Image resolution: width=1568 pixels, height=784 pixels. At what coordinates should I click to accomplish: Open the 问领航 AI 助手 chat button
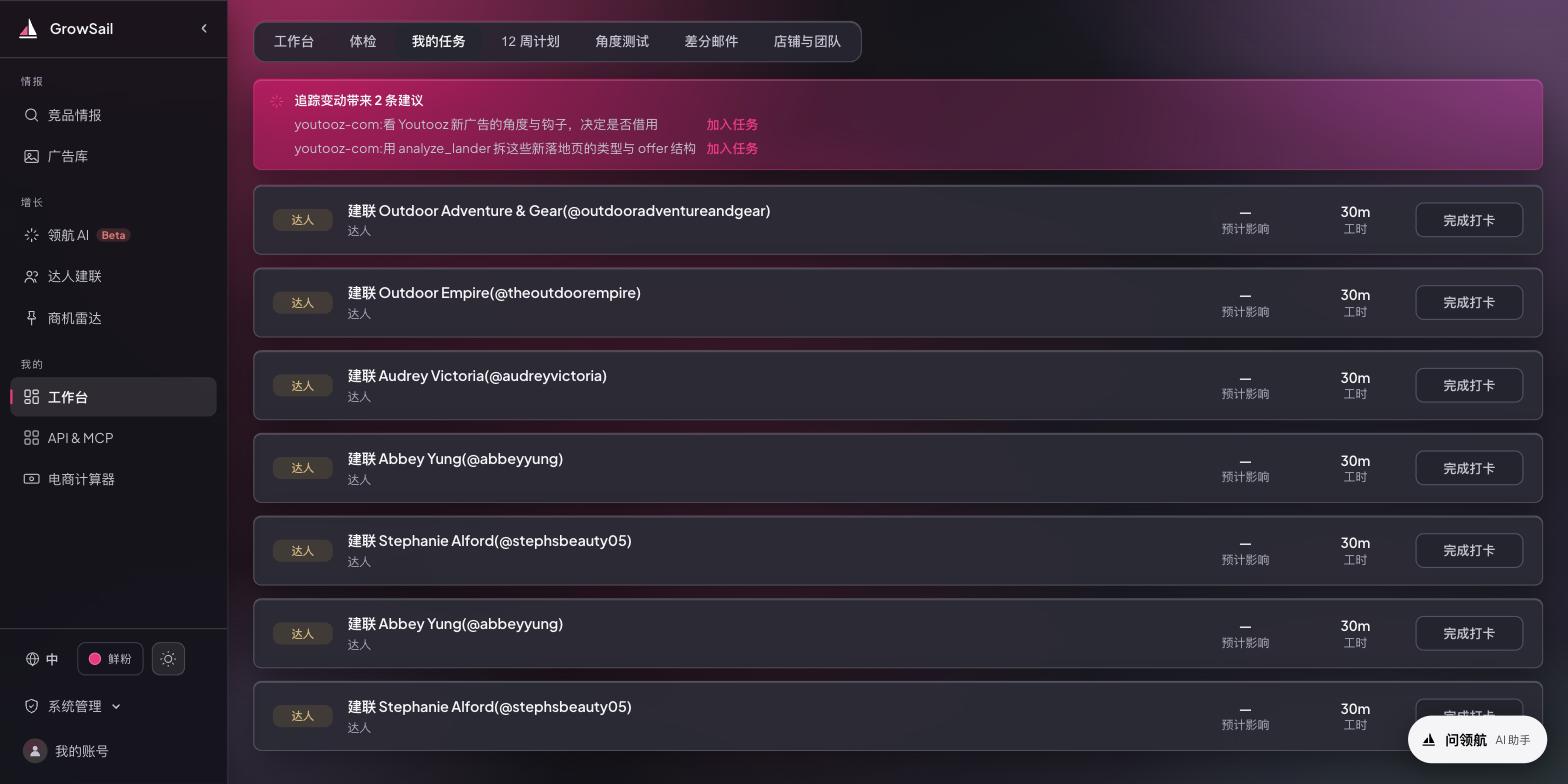(x=1477, y=740)
